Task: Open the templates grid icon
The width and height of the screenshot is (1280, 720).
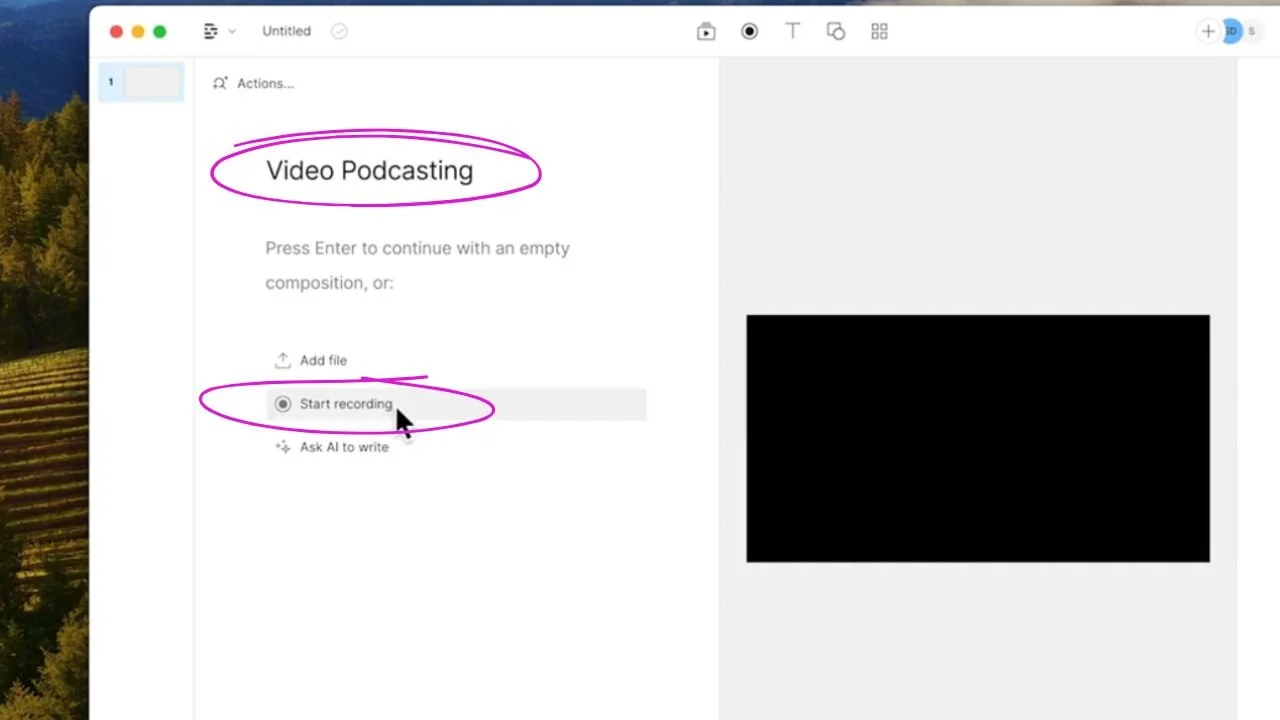Action: 879,31
